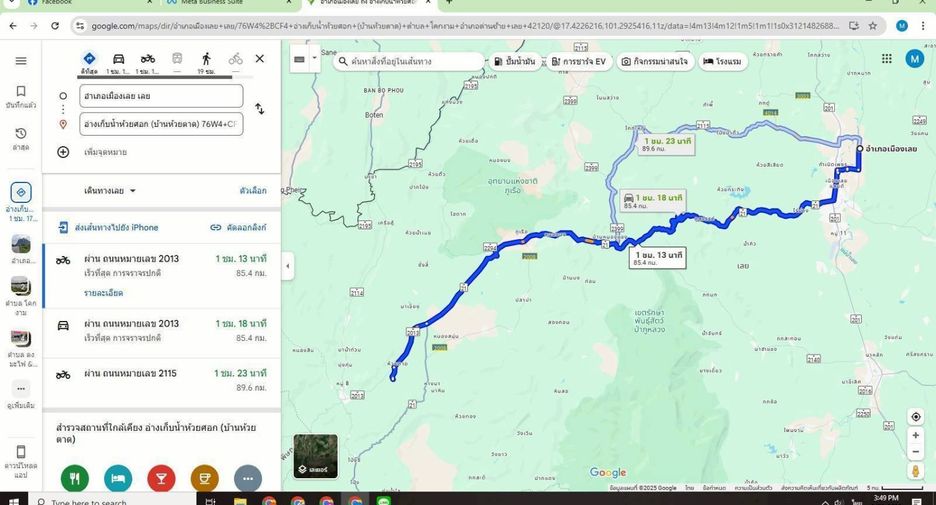Screen dimensions: 936x505
Task: Open the Get the app sidebar icon
Action: click(x=21, y=461)
